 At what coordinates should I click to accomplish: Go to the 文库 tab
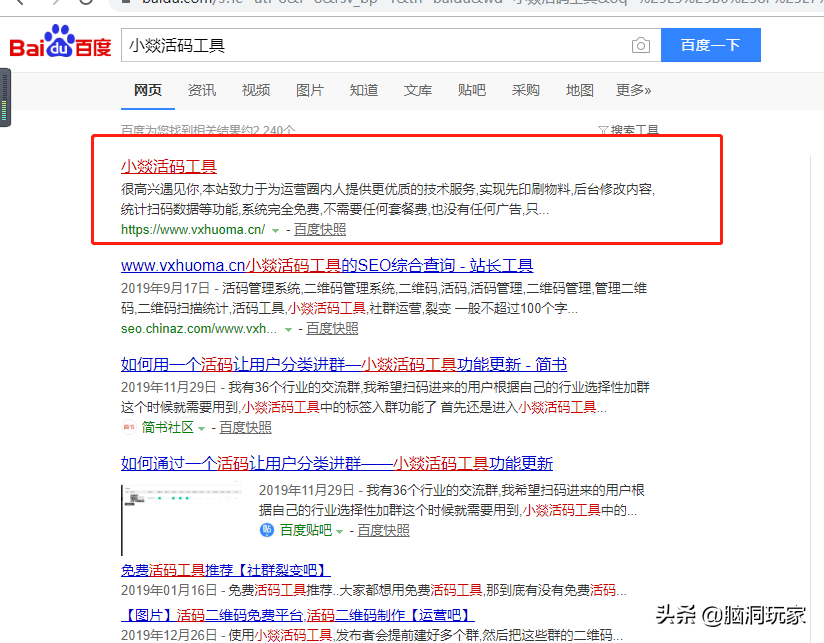pyautogui.click(x=418, y=90)
